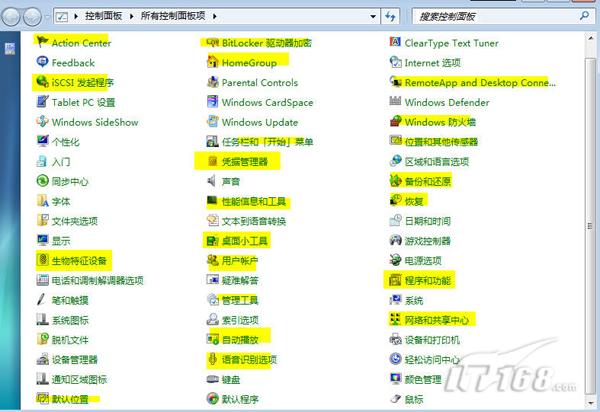Viewport: 600px width, 412px height.
Task: Open the Parental Controls icon
Action: pos(212,81)
